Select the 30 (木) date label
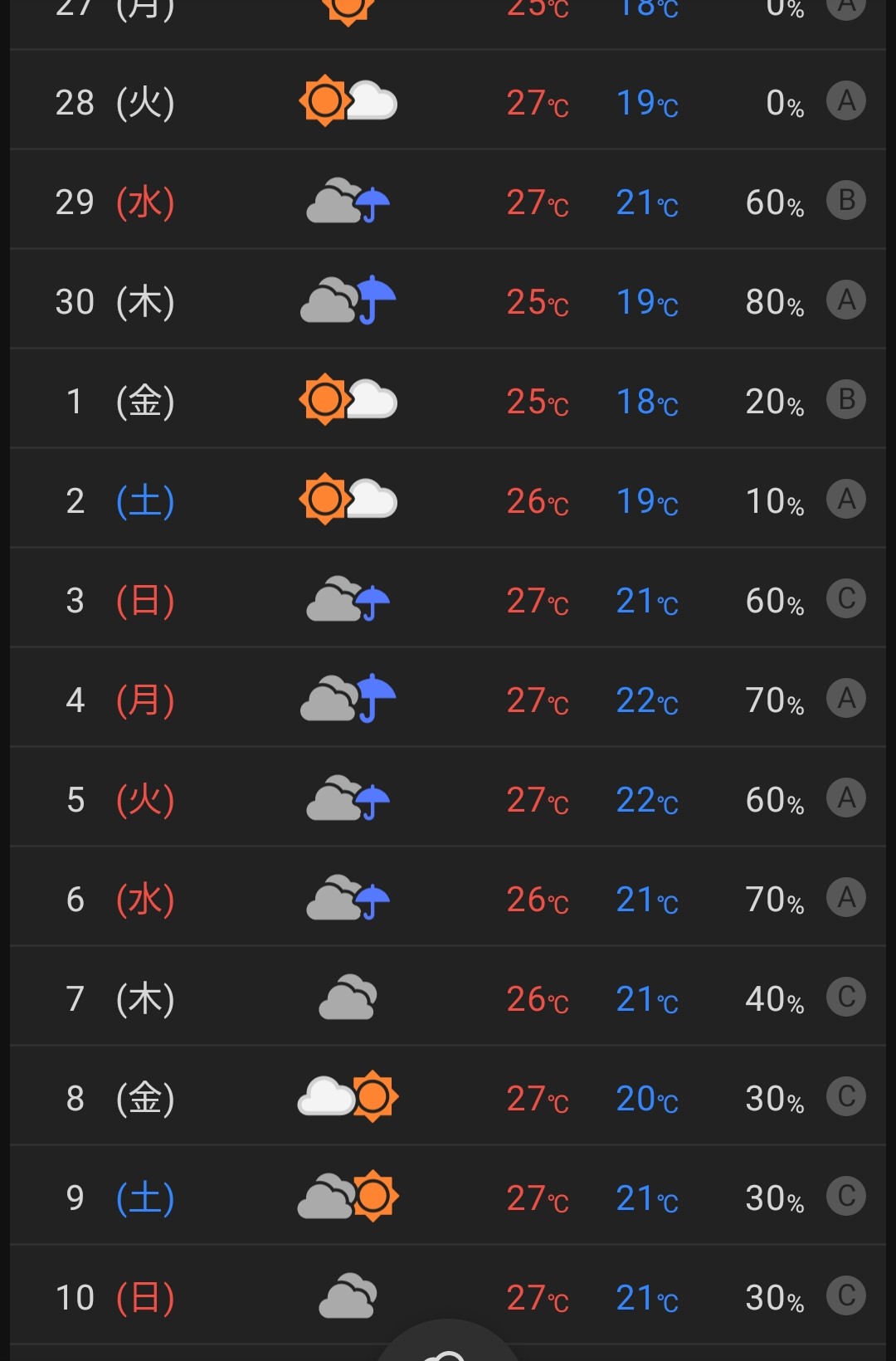896x1361 pixels. [x=115, y=301]
